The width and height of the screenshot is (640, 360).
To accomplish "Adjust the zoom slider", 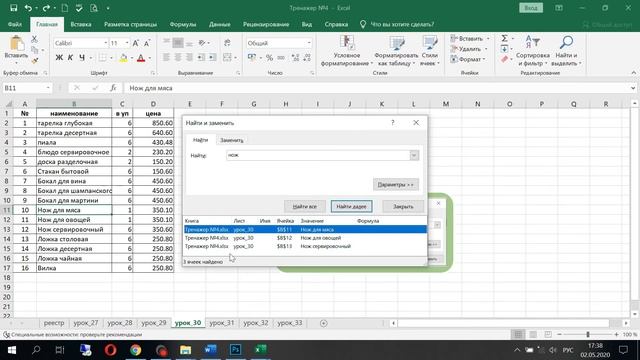I will [x=588, y=334].
